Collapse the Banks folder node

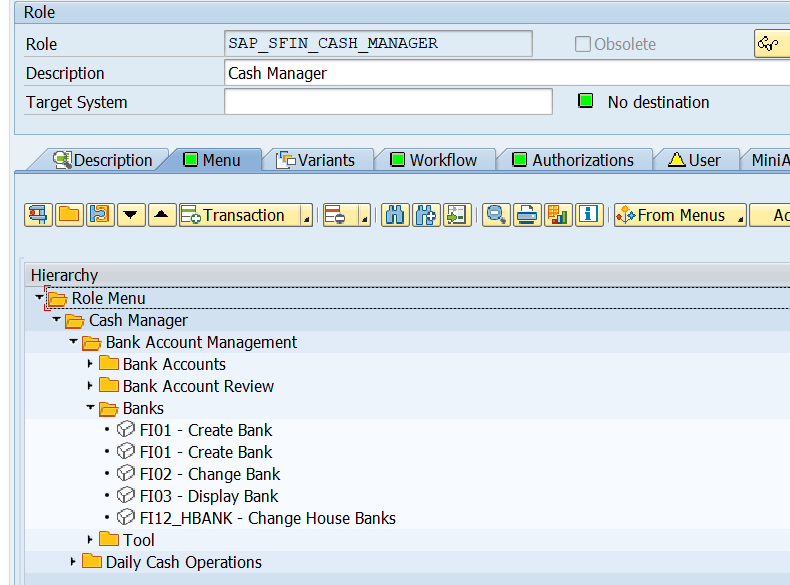[x=90, y=408]
